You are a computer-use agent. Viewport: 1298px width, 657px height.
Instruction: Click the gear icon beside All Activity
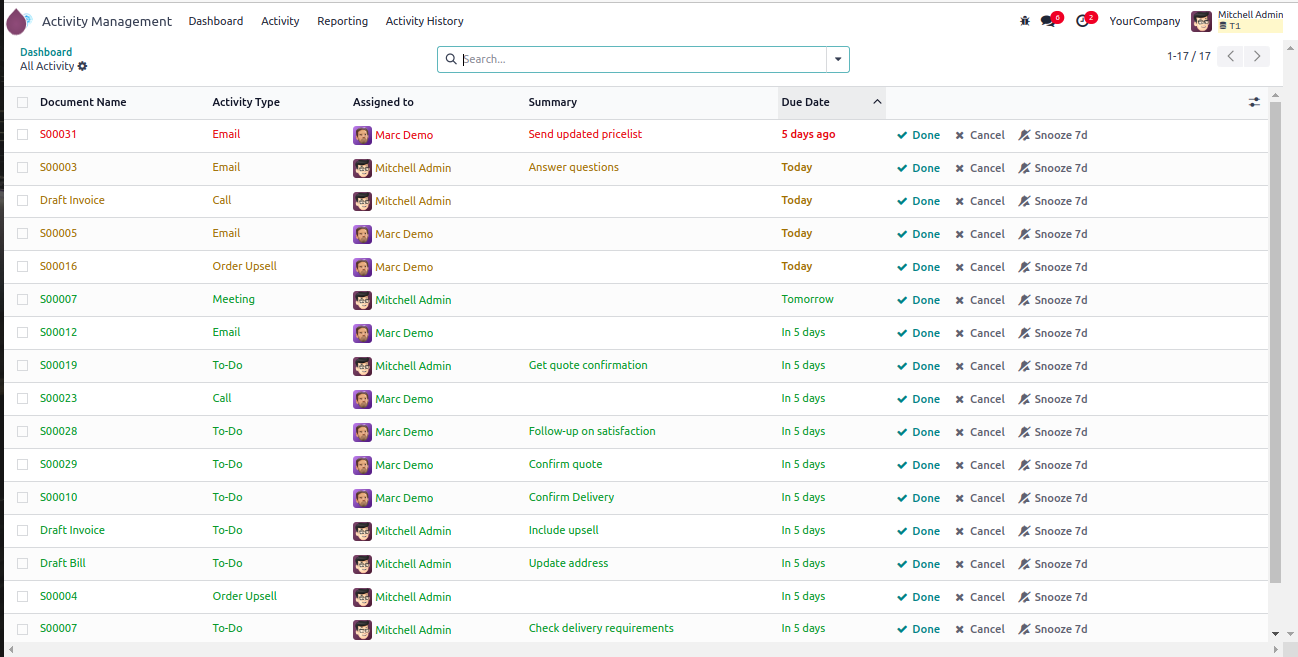coord(83,66)
